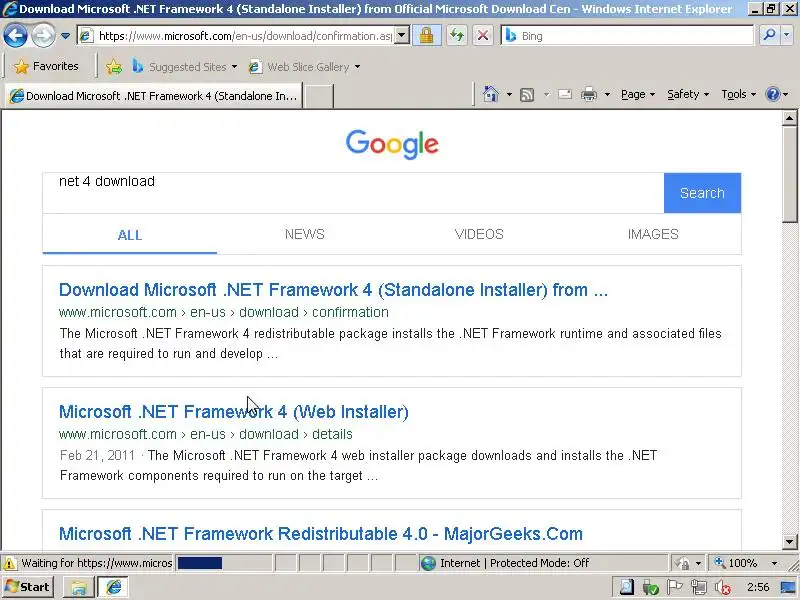Click the 'net 4 download' search field

(x=353, y=193)
